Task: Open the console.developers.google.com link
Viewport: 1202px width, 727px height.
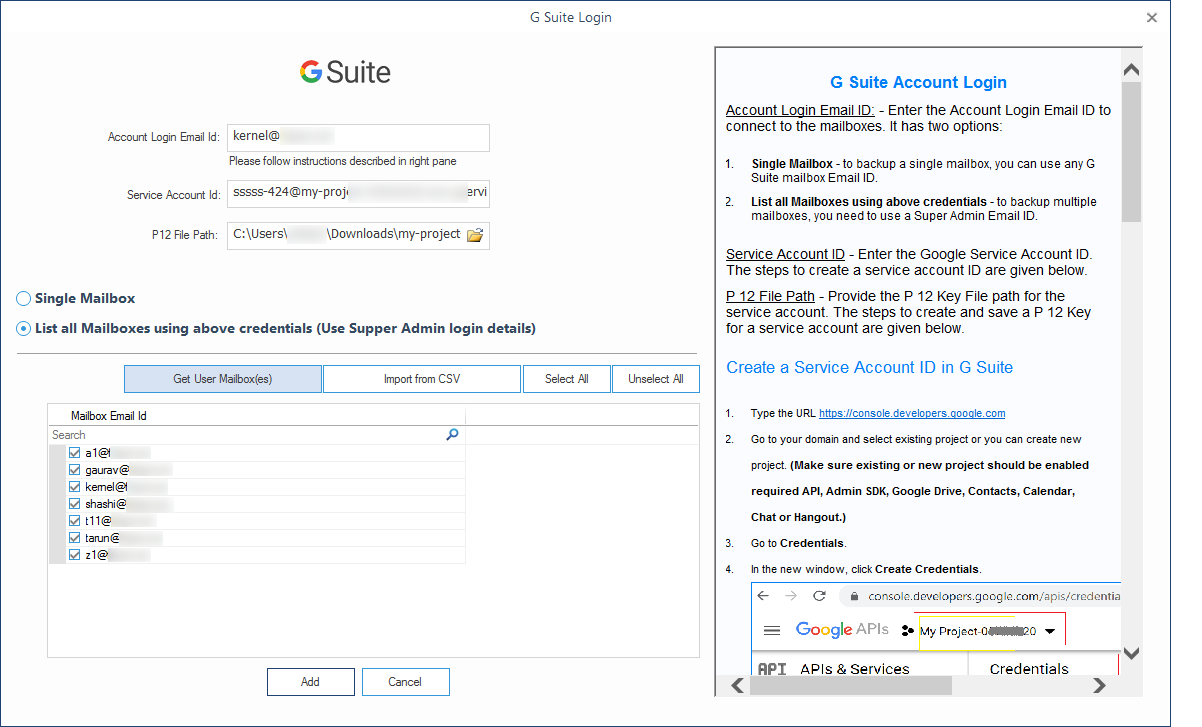Action: (x=912, y=413)
